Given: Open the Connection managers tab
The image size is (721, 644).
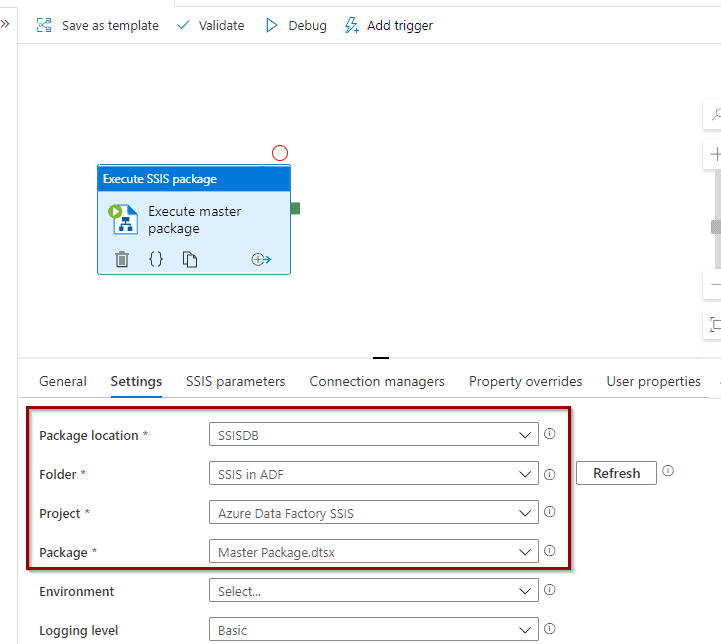Looking at the screenshot, I should pos(377,382).
